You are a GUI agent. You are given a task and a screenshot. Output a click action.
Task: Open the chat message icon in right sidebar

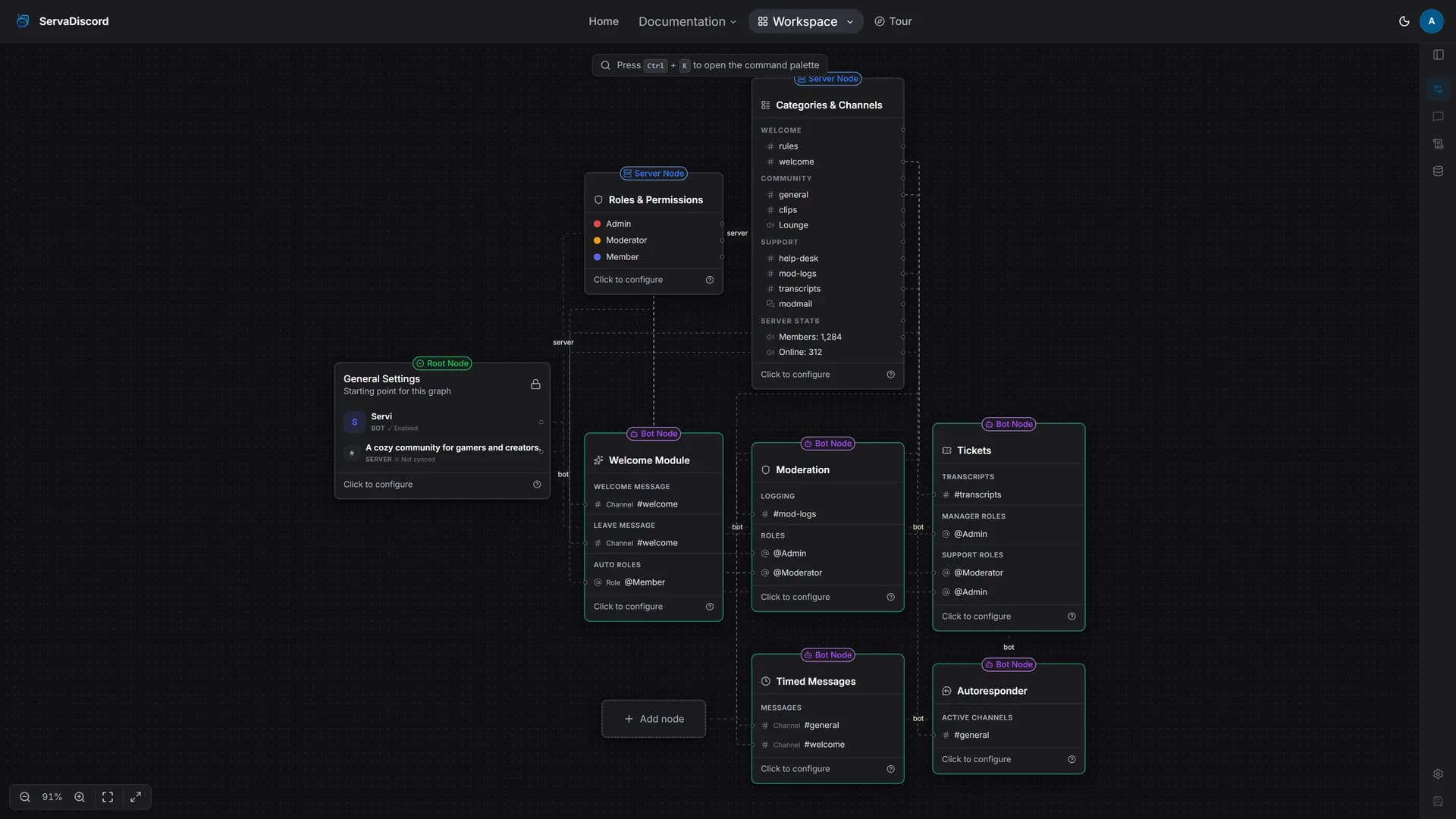click(x=1438, y=116)
